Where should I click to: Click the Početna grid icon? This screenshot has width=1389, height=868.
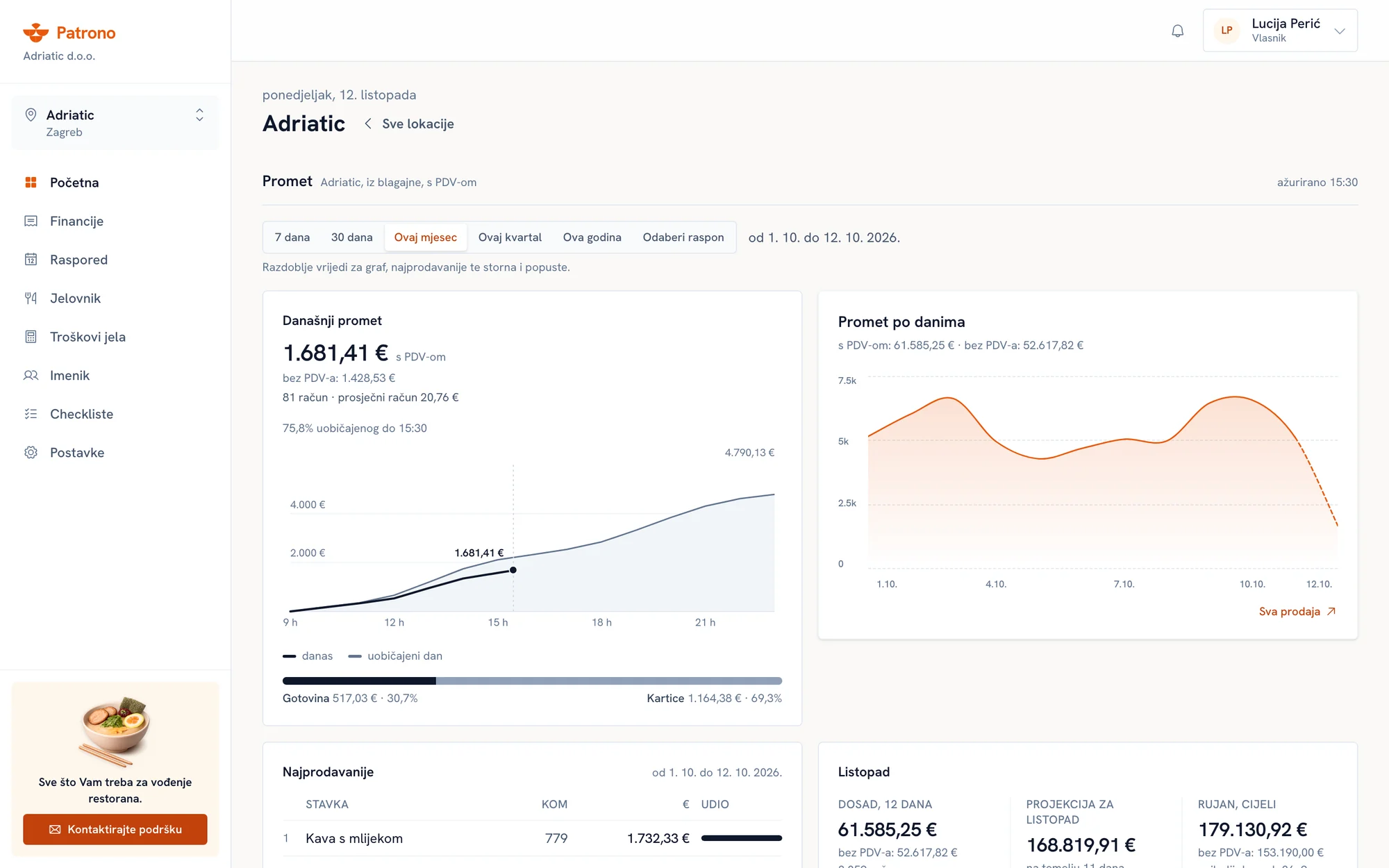[x=31, y=183]
